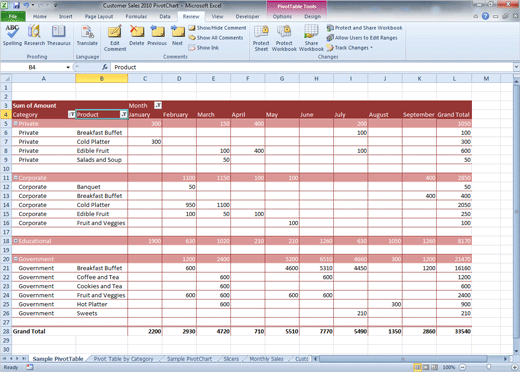Go to Previous comment
Image resolution: width=520 pixels, height=372 pixels.
pyautogui.click(x=157, y=35)
